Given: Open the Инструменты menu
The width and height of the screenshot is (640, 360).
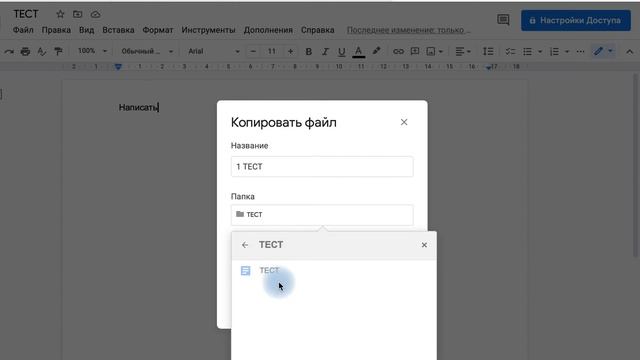Looking at the screenshot, I should 208,30.
